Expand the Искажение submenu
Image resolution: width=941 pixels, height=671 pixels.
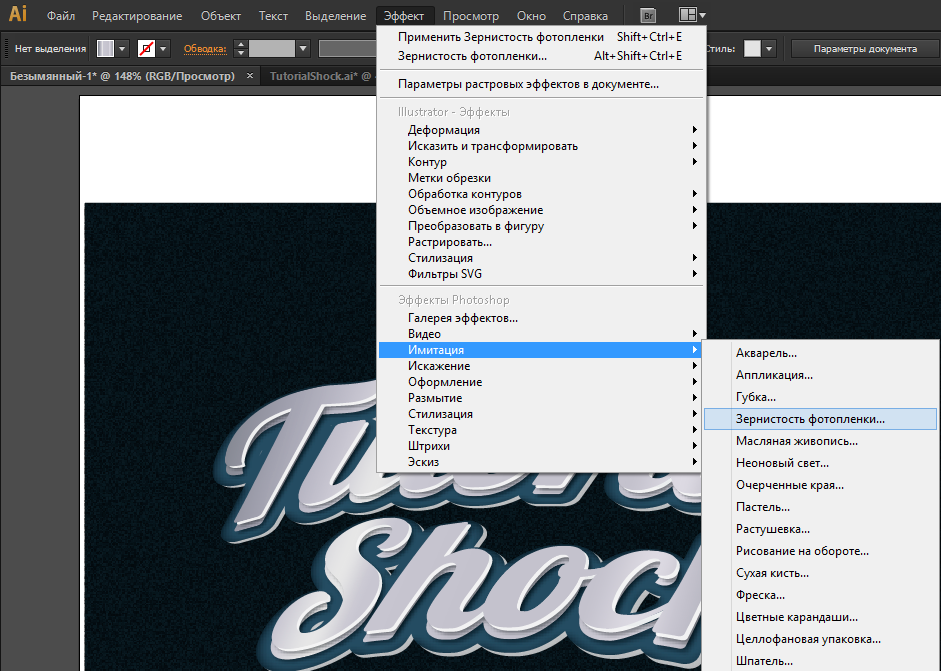point(540,366)
